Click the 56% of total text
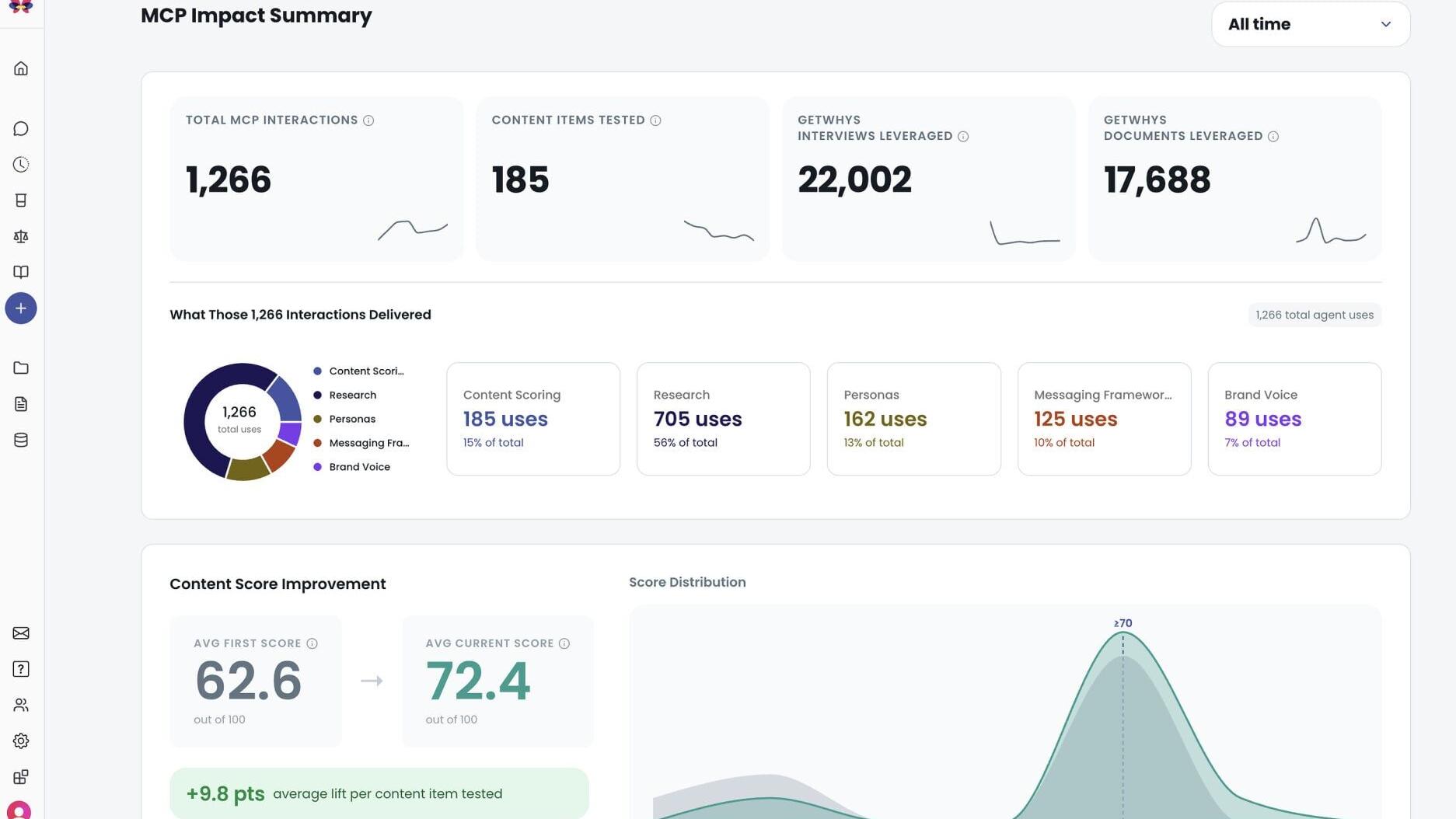This screenshot has width=1456, height=819. coord(686,443)
